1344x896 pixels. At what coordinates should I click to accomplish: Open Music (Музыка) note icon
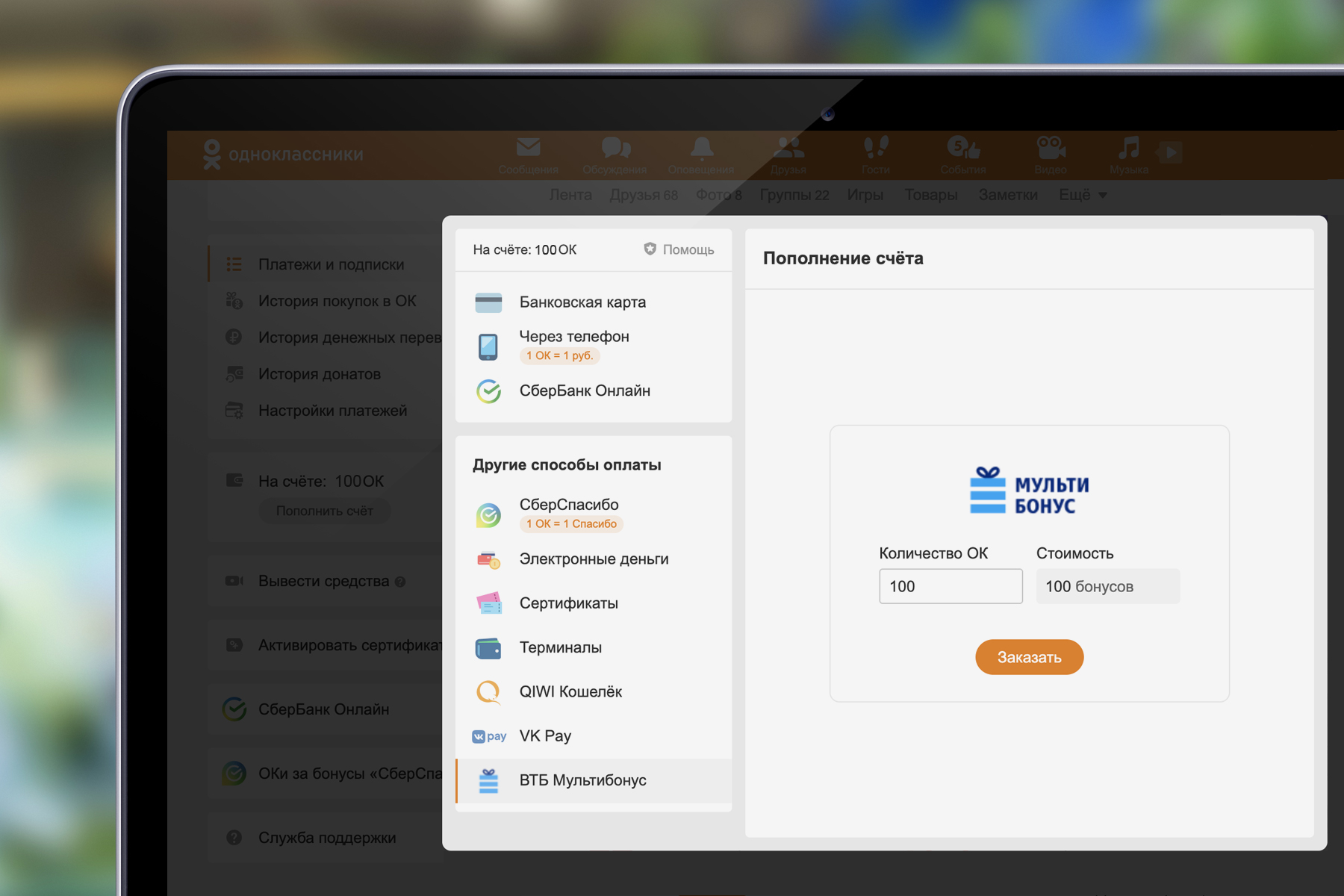(1128, 148)
